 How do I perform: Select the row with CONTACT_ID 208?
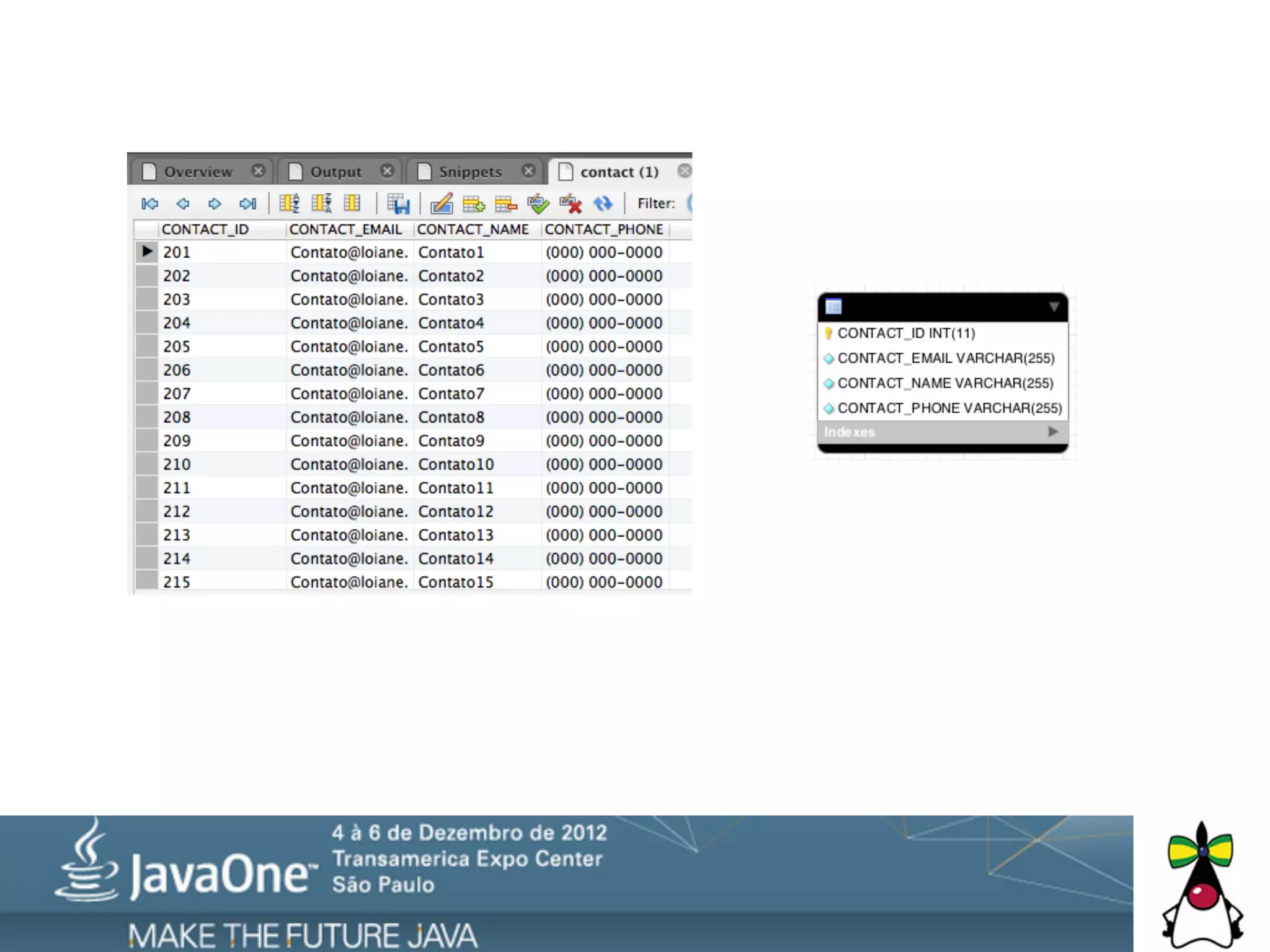177,417
